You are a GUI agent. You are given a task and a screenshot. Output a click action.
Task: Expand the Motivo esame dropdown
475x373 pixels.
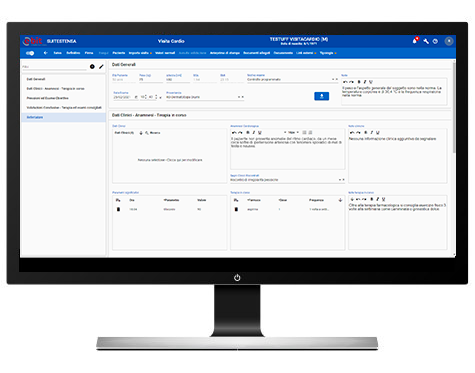(335, 79)
